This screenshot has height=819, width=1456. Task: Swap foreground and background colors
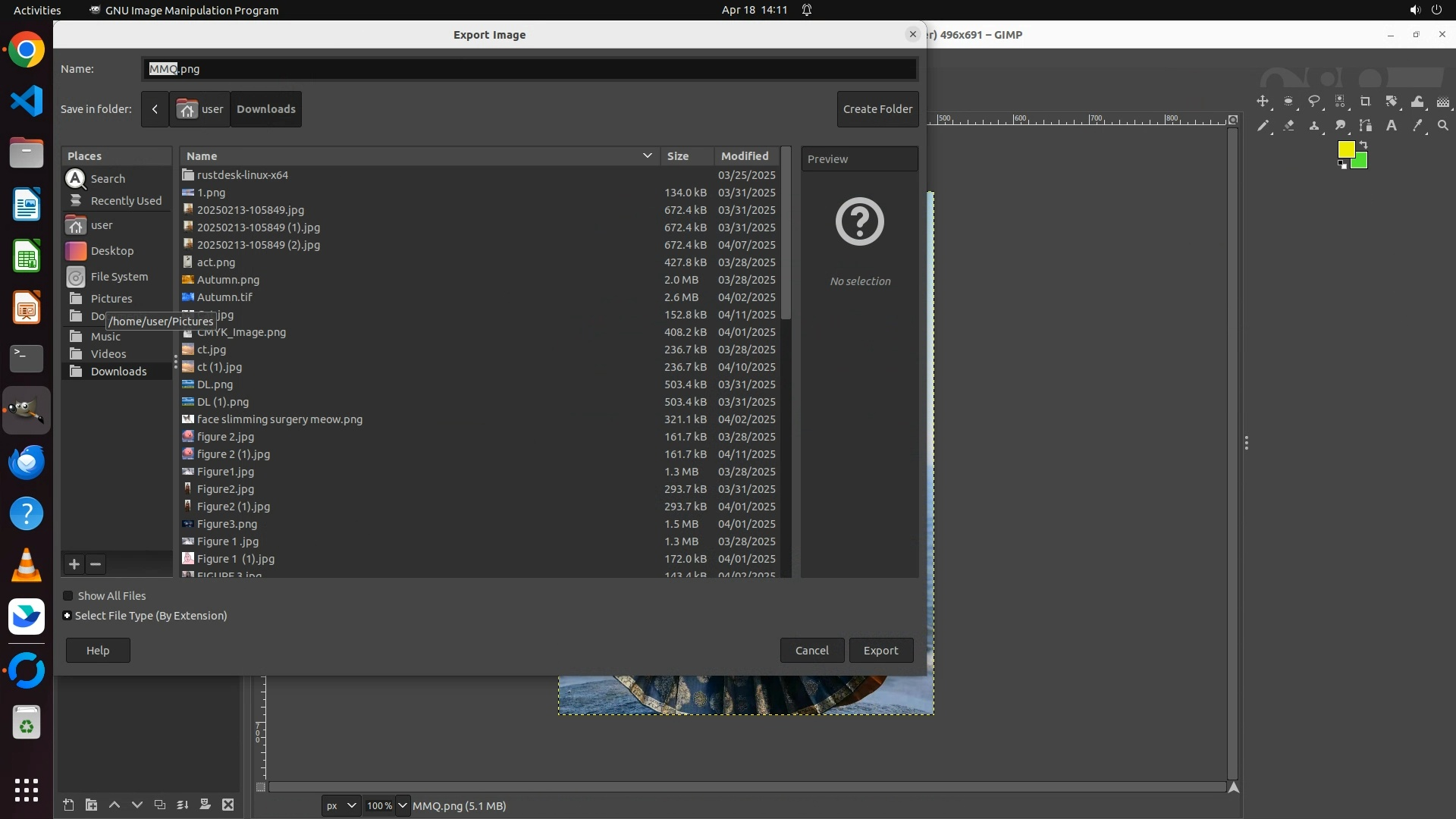coord(1363,144)
